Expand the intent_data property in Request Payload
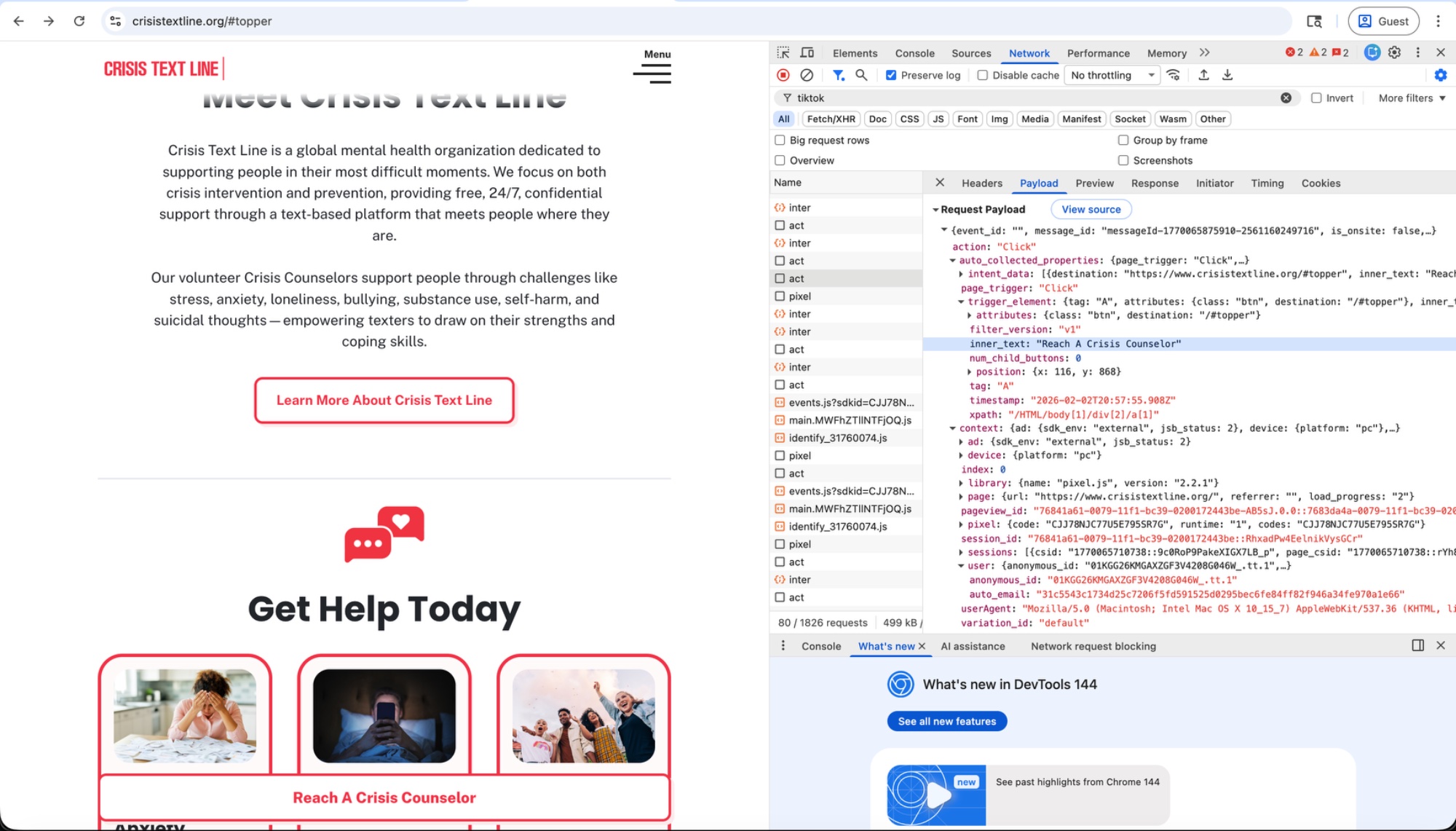This screenshot has width=1456, height=831. (x=962, y=274)
